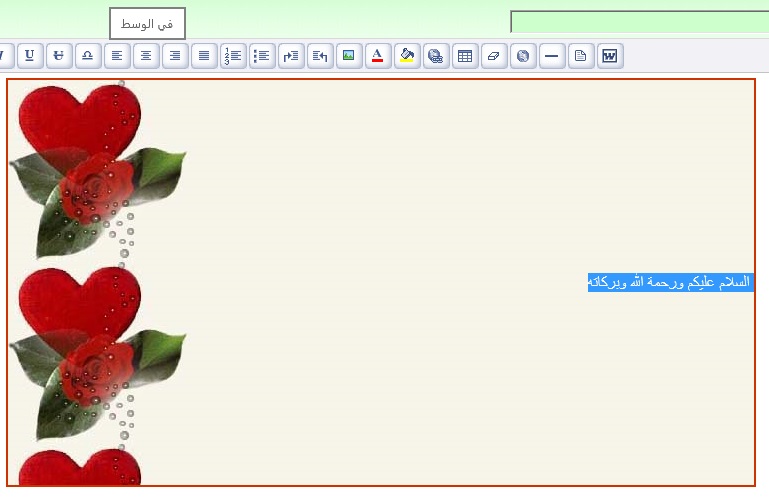Decrease the text indent
The image size is (769, 501).
click(320, 56)
